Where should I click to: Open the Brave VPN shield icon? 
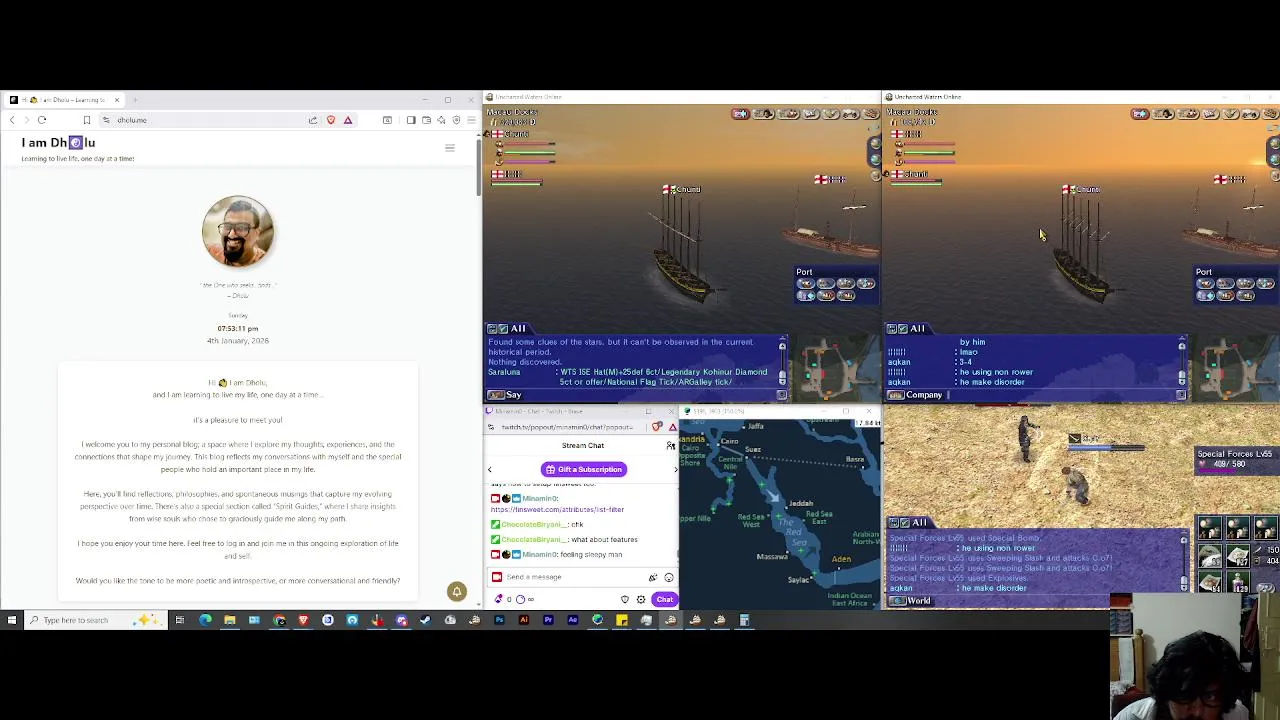[x=456, y=120]
